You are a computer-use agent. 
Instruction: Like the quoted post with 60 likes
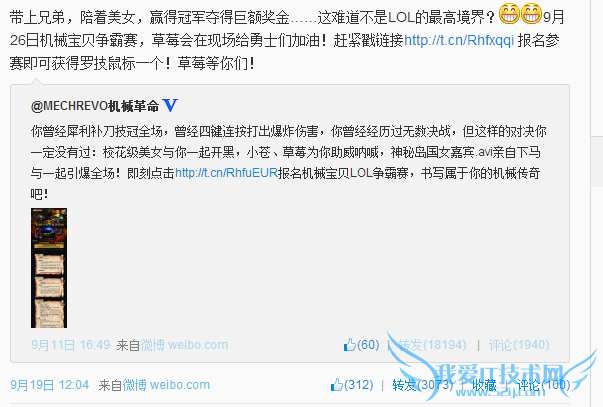[x=361, y=345]
